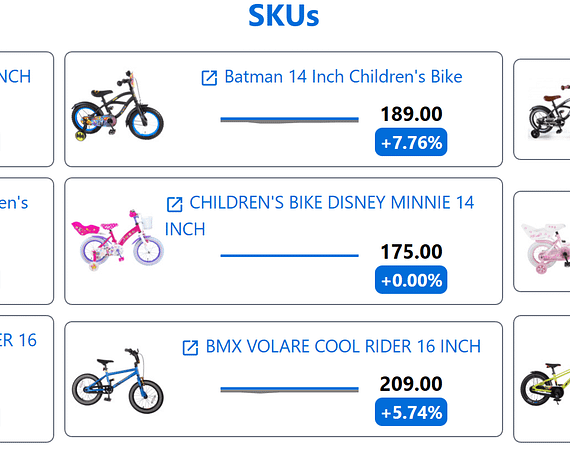
Task: Click external link icon next to Disney Minnie title
Action: [x=174, y=204]
